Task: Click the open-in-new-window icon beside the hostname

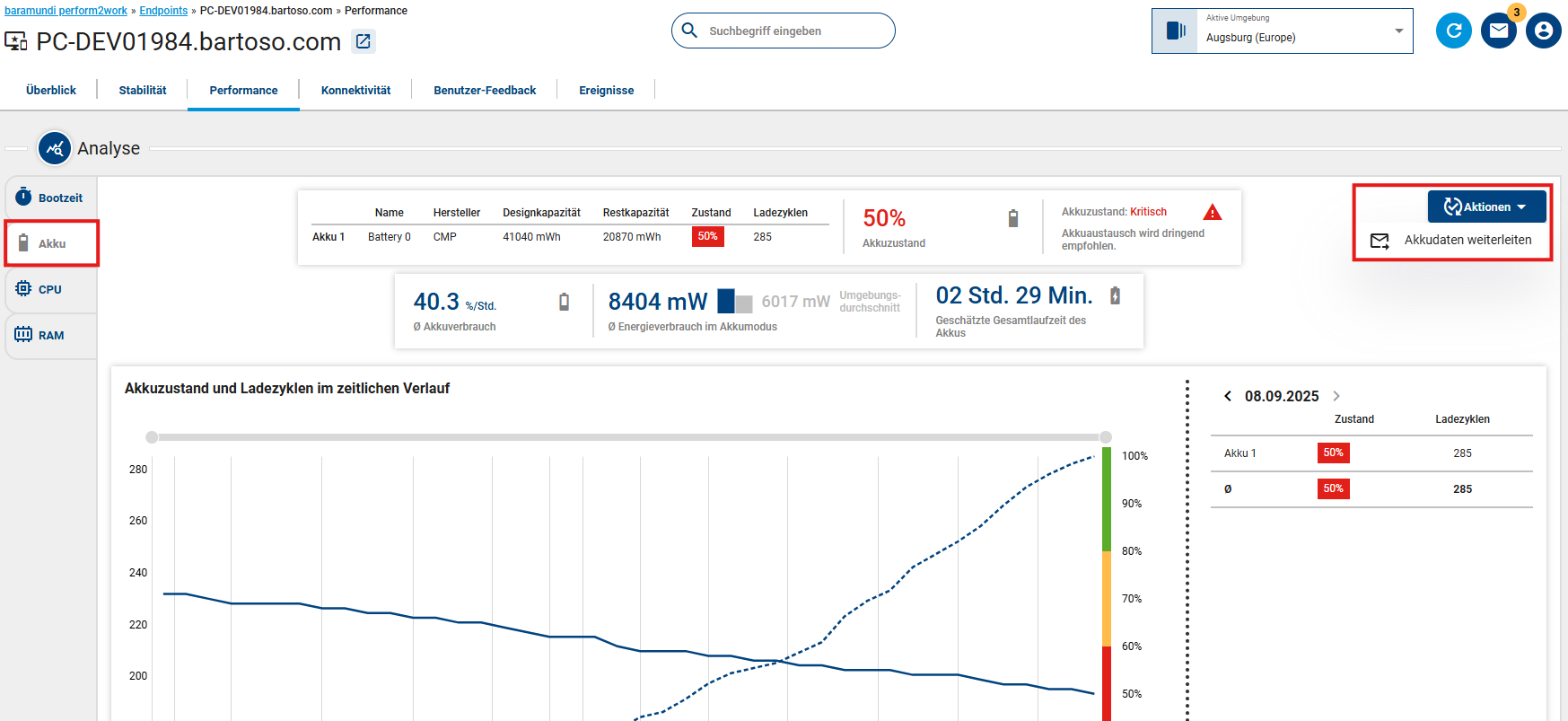Action: [x=364, y=41]
